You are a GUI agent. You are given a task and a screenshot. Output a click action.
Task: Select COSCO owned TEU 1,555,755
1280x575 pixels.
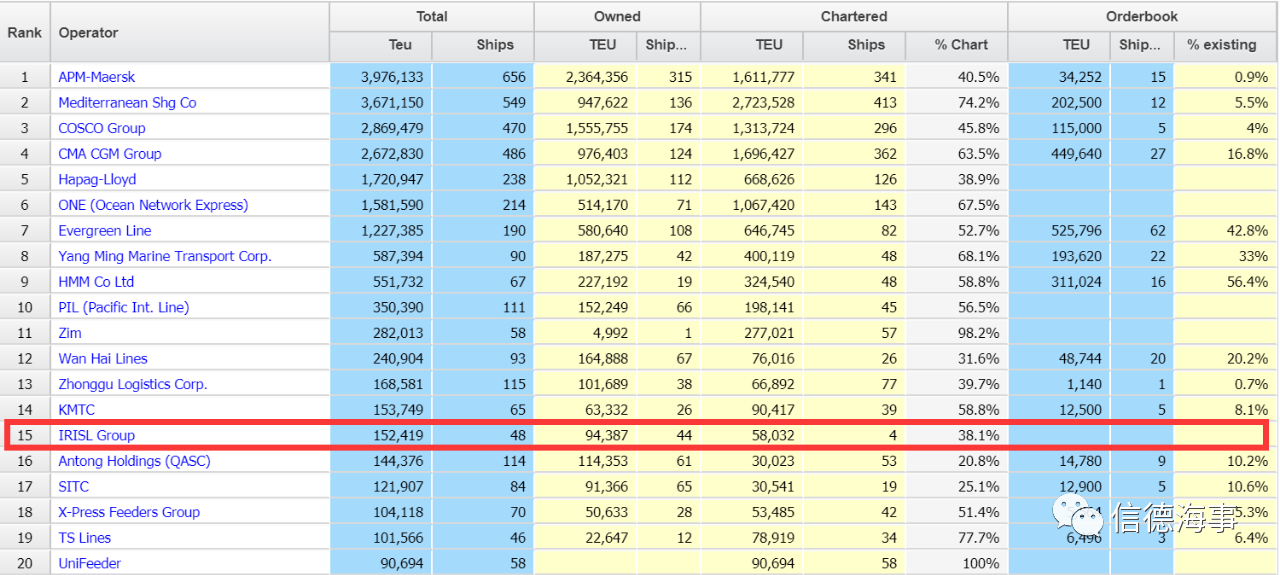[x=597, y=128]
